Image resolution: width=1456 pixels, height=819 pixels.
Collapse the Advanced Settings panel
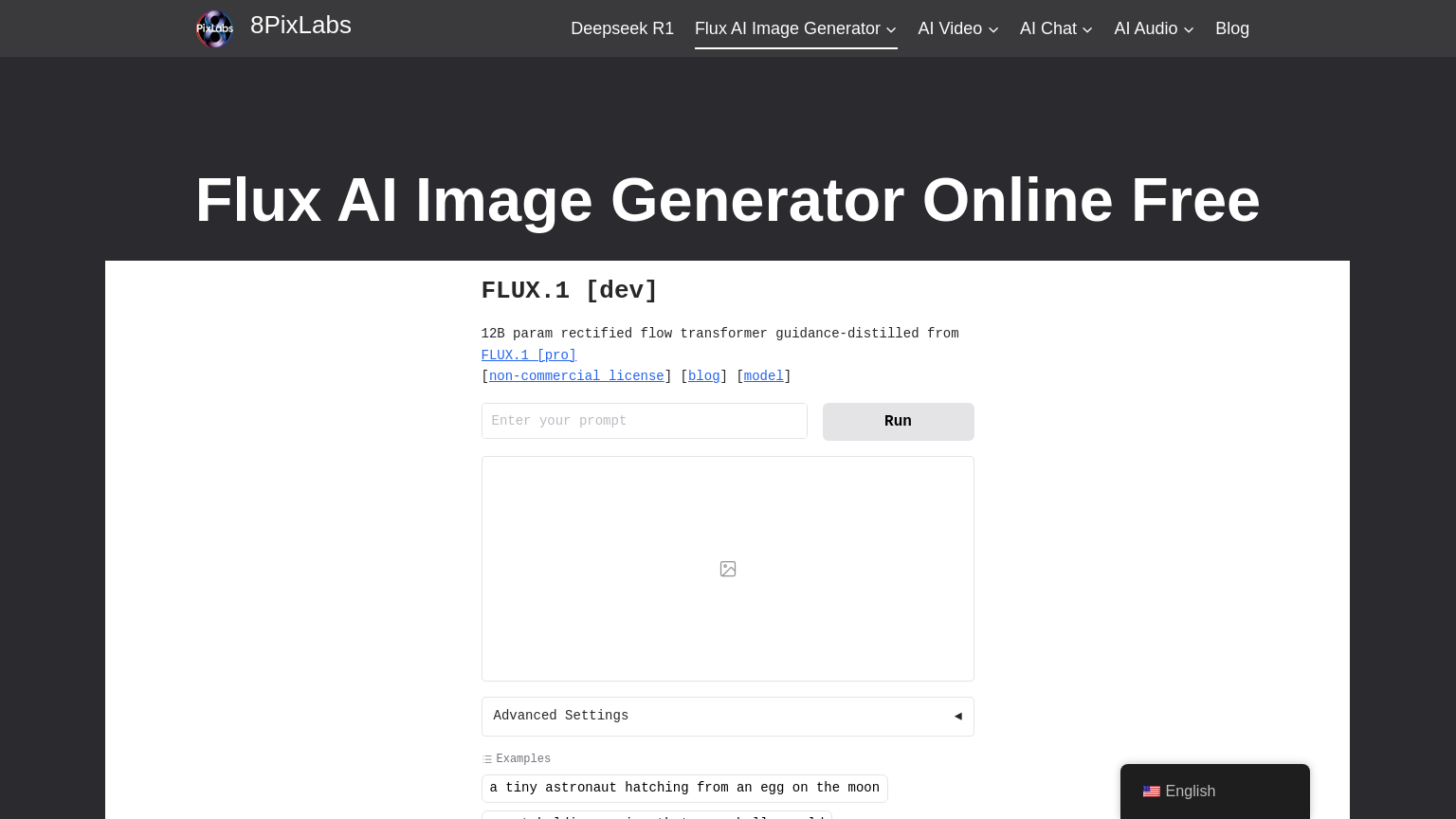(727, 716)
